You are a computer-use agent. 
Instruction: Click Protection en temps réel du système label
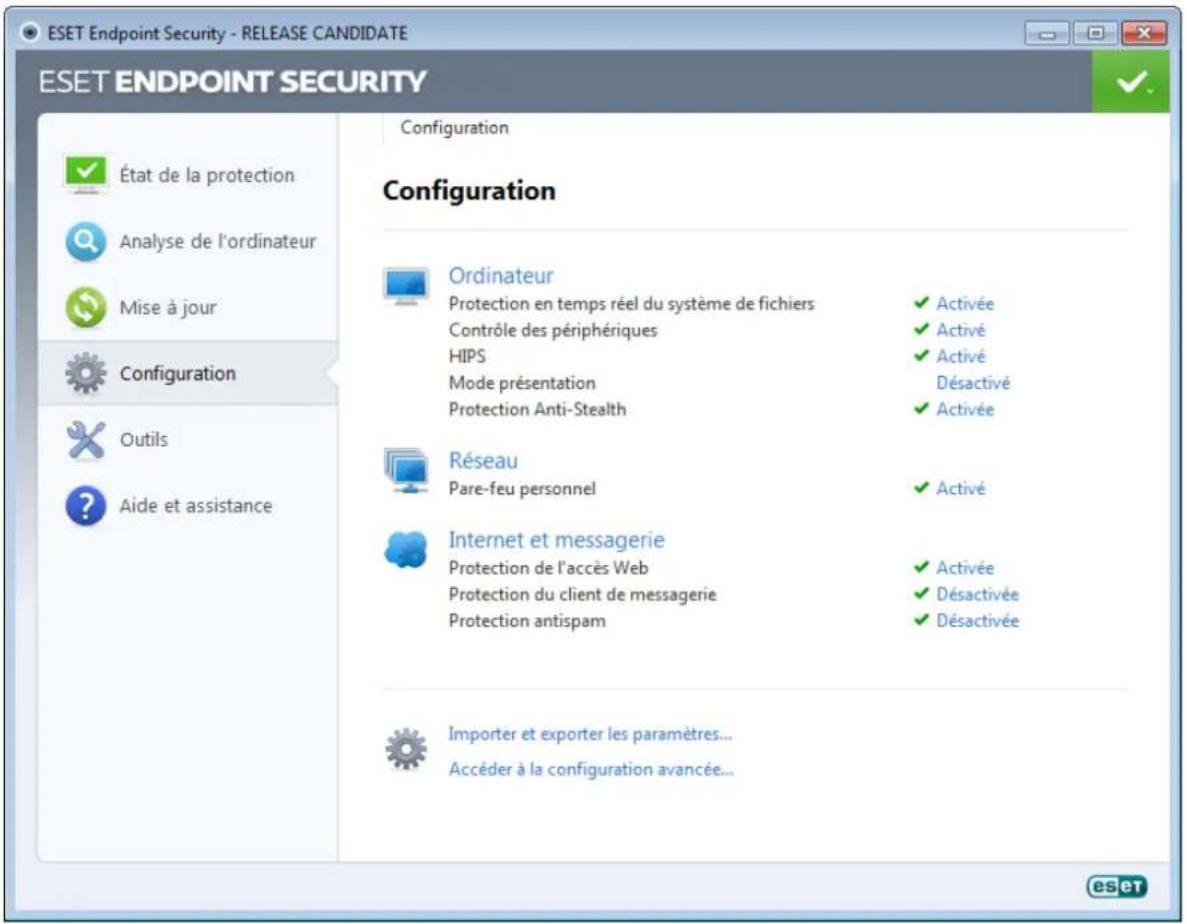[x=631, y=303]
